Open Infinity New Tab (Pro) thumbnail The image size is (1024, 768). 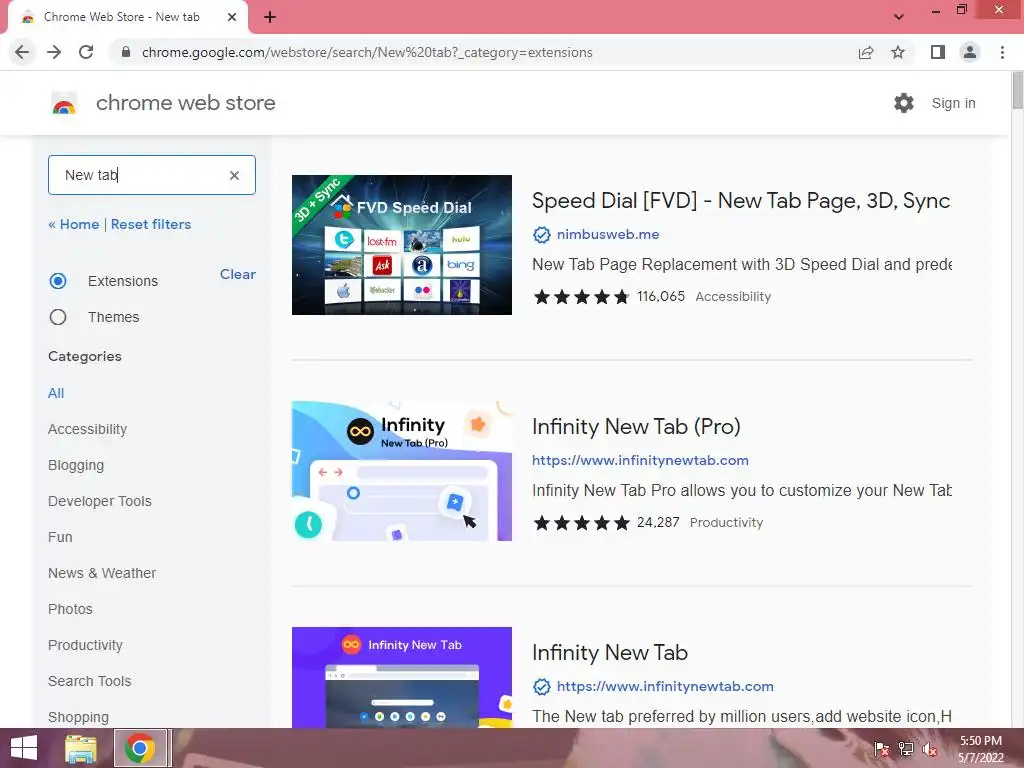402,471
